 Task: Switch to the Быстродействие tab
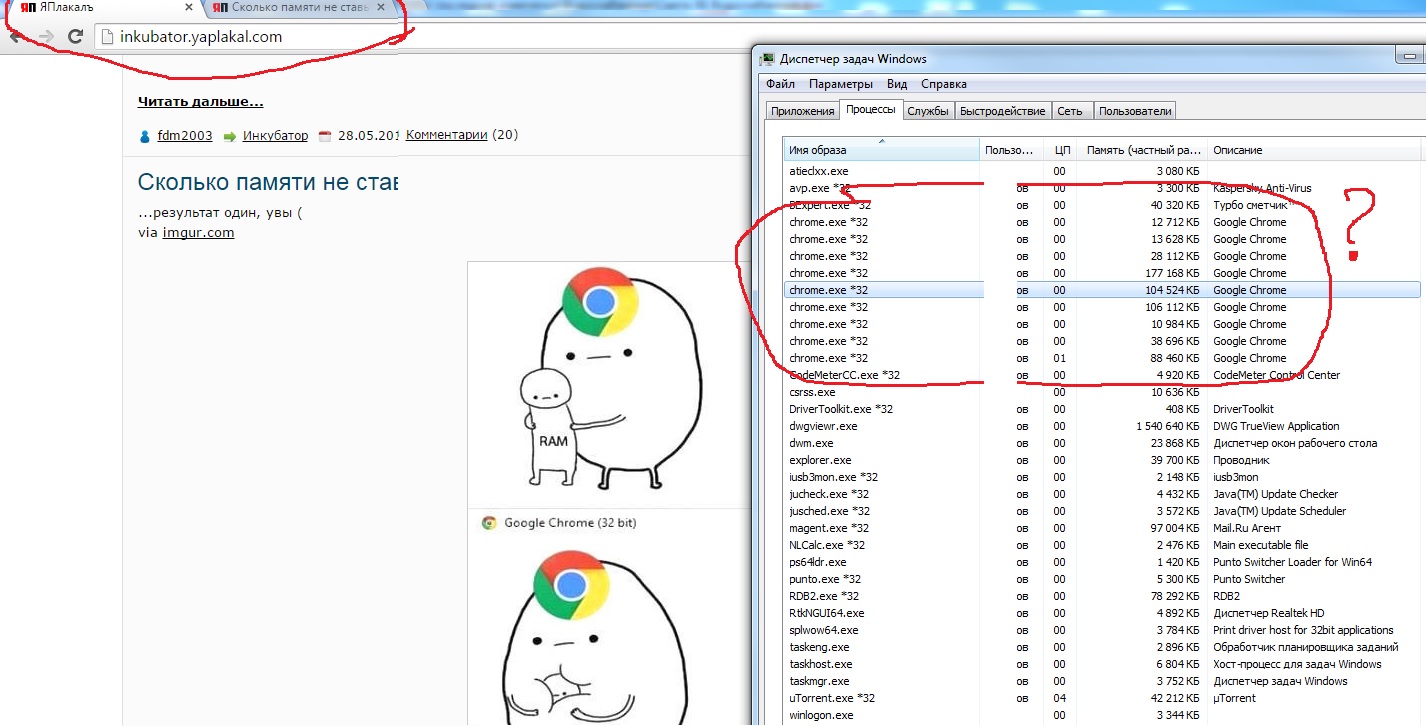click(x=1002, y=111)
